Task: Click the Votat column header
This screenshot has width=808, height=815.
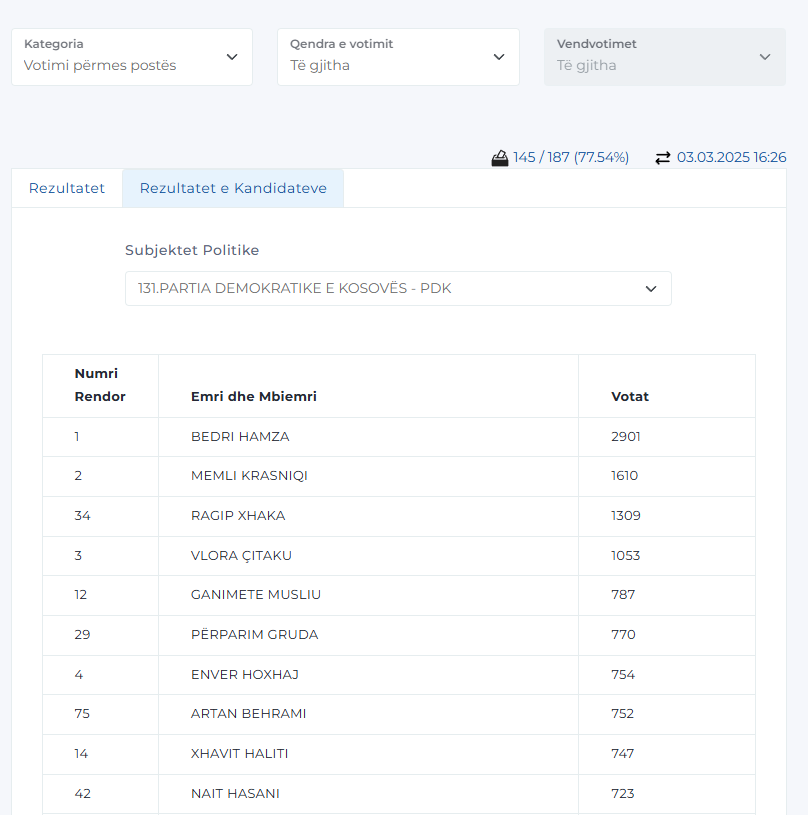Action: click(x=630, y=396)
